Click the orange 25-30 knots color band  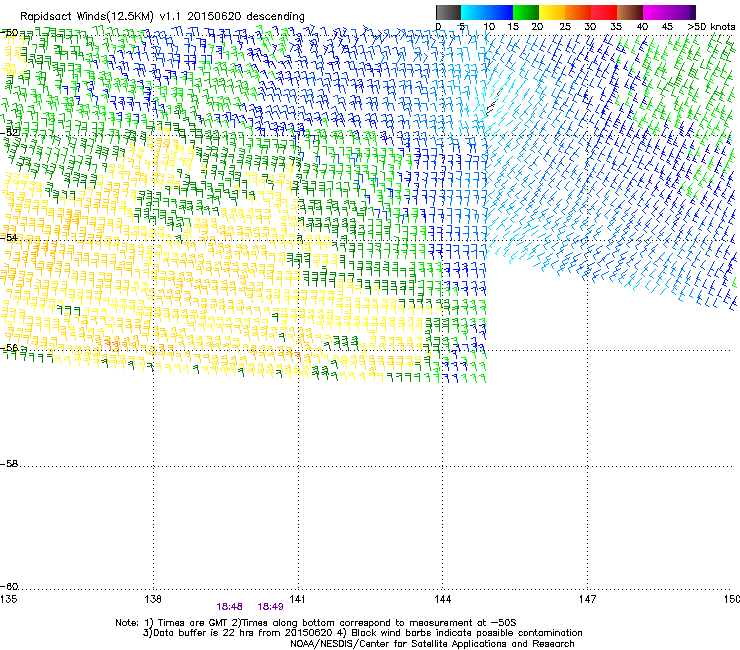click(x=578, y=12)
